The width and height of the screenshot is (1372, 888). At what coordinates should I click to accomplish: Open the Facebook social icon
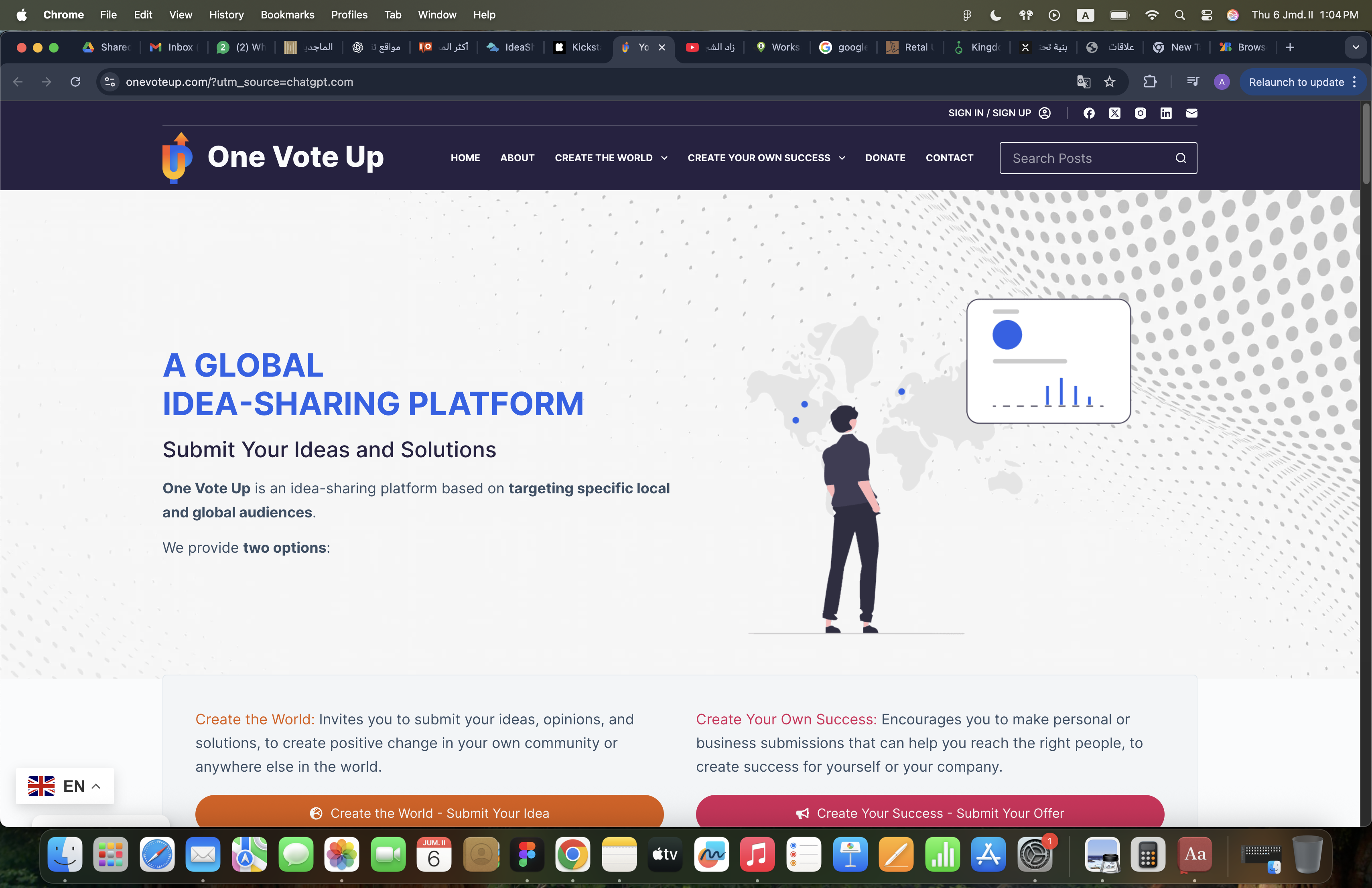(x=1088, y=113)
